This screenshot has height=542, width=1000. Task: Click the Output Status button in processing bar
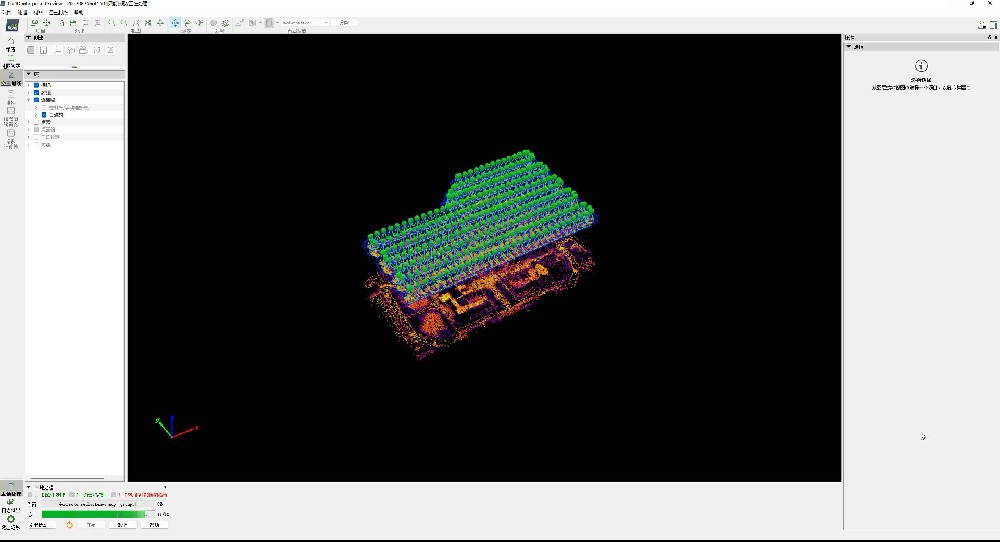[x=42, y=525]
